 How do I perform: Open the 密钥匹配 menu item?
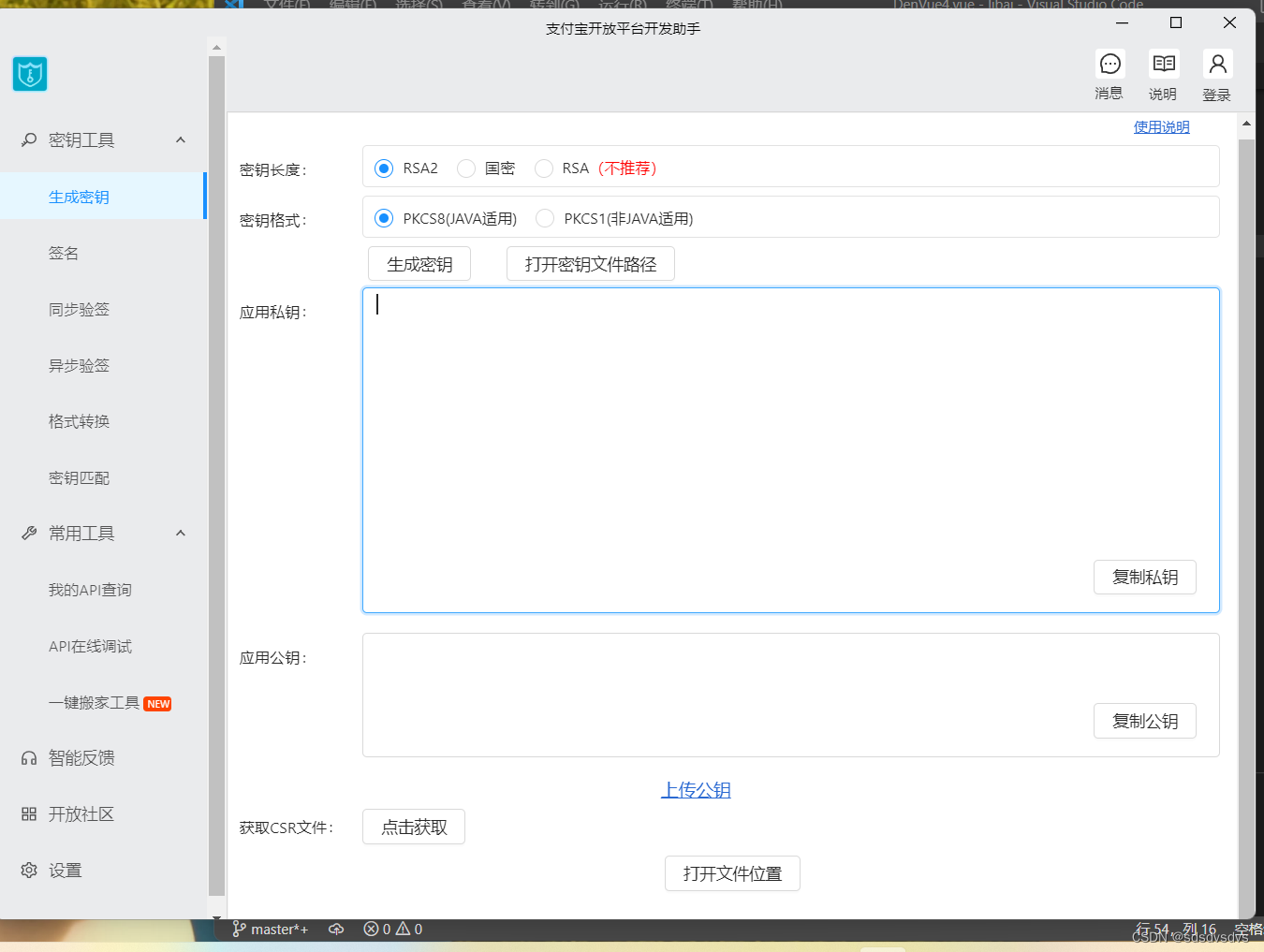(103, 477)
